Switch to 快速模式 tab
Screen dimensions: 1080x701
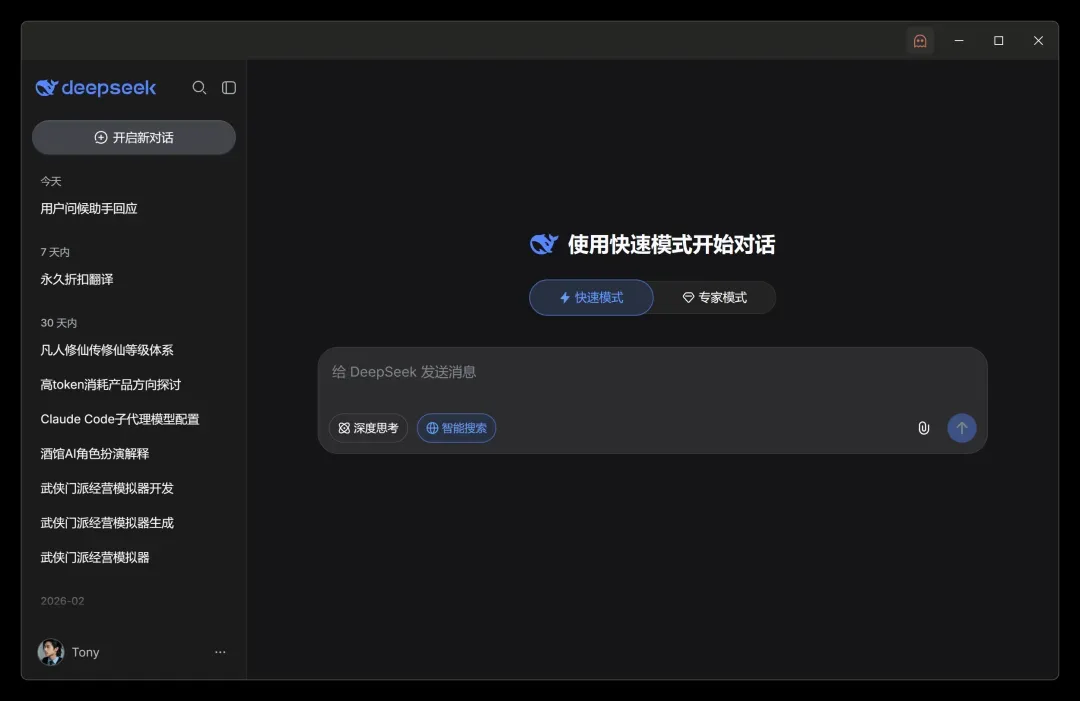591,297
